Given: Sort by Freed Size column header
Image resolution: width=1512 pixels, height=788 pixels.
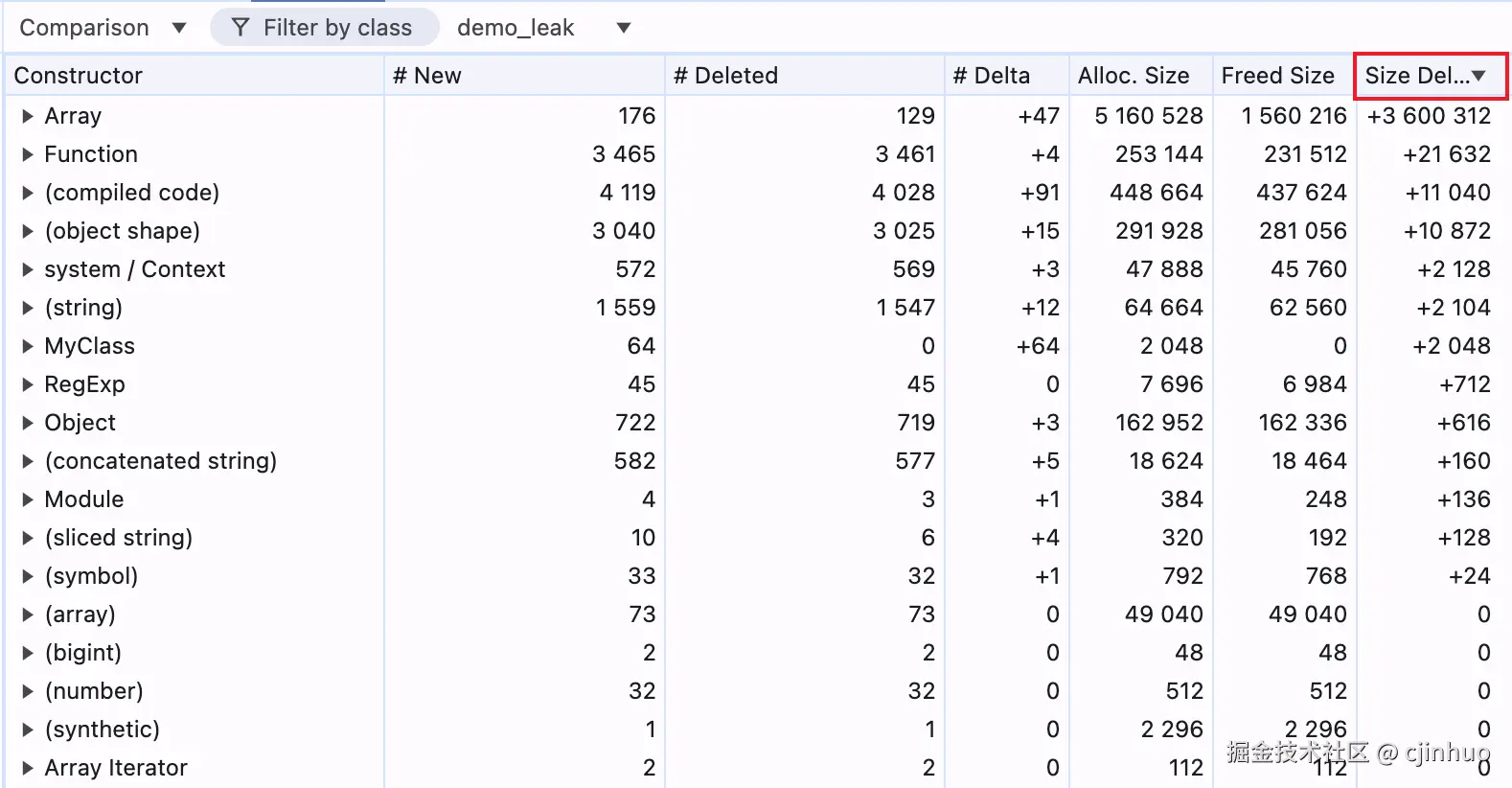Looking at the screenshot, I should click(x=1284, y=76).
